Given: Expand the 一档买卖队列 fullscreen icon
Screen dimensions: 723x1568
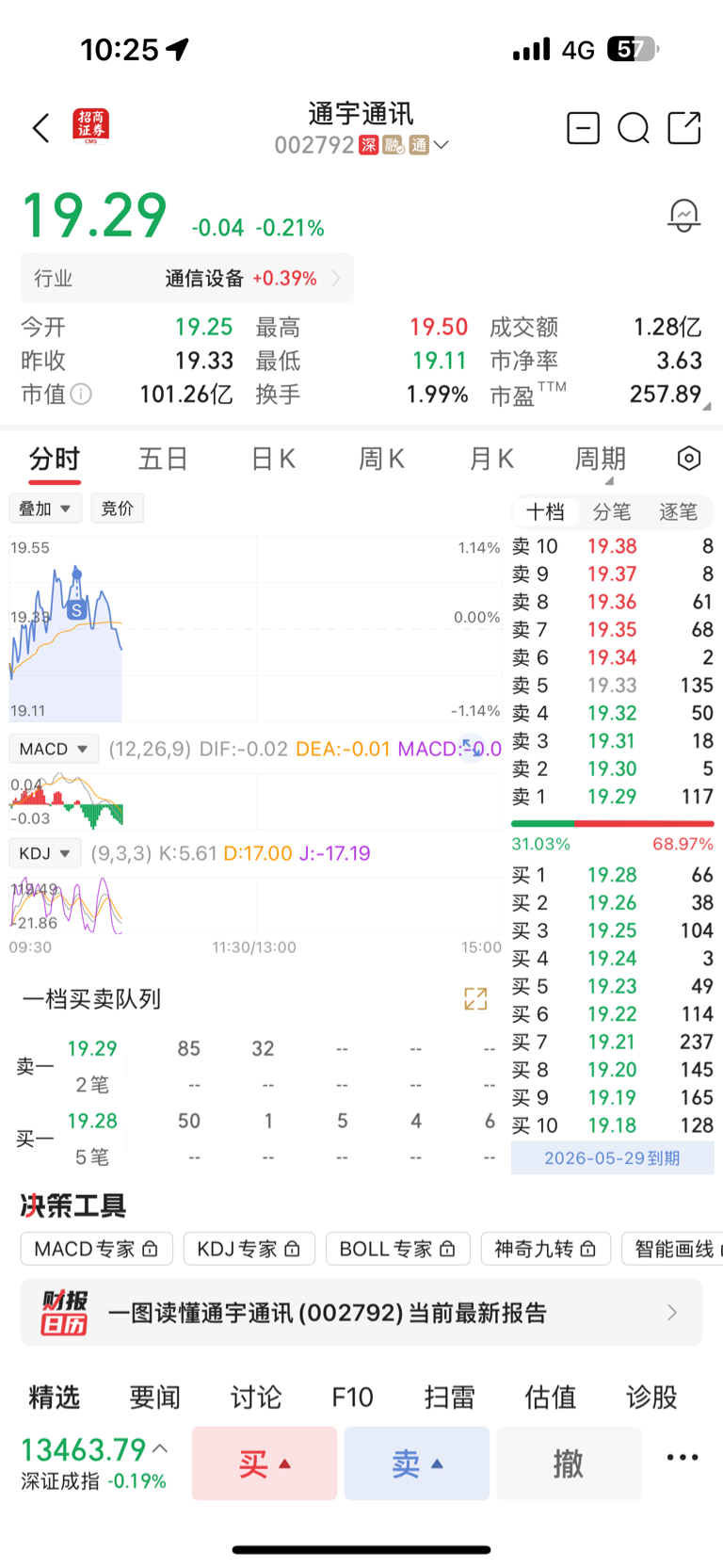Looking at the screenshot, I should point(475,999).
